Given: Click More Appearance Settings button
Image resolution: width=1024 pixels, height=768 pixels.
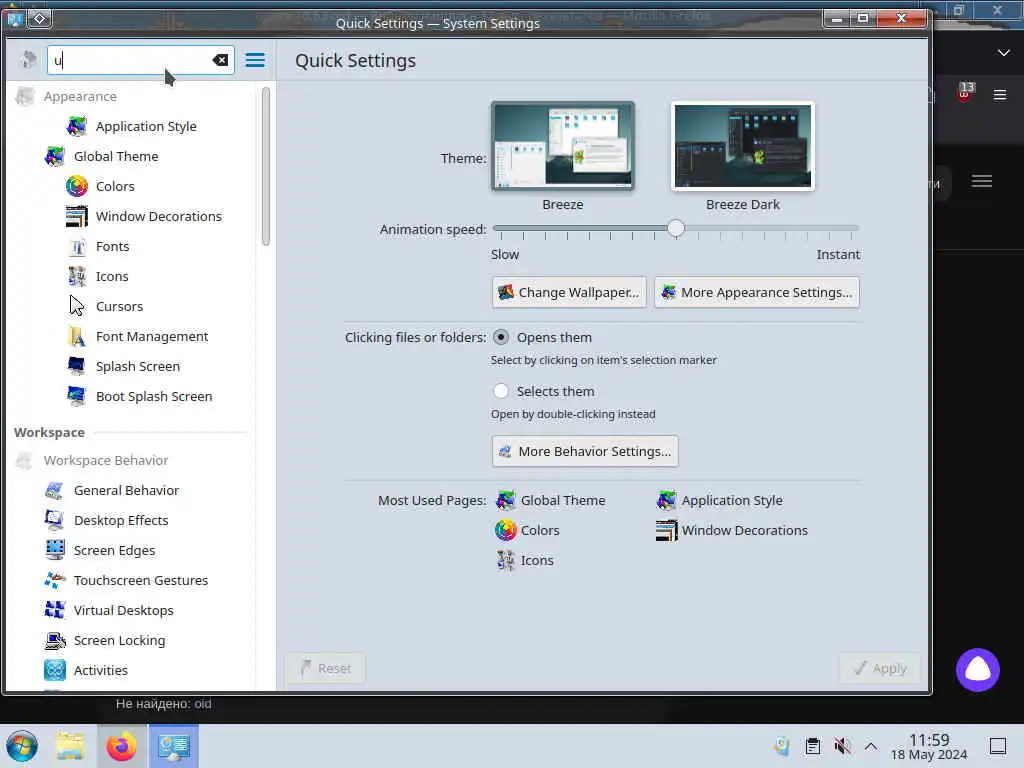Looking at the screenshot, I should coord(757,293).
